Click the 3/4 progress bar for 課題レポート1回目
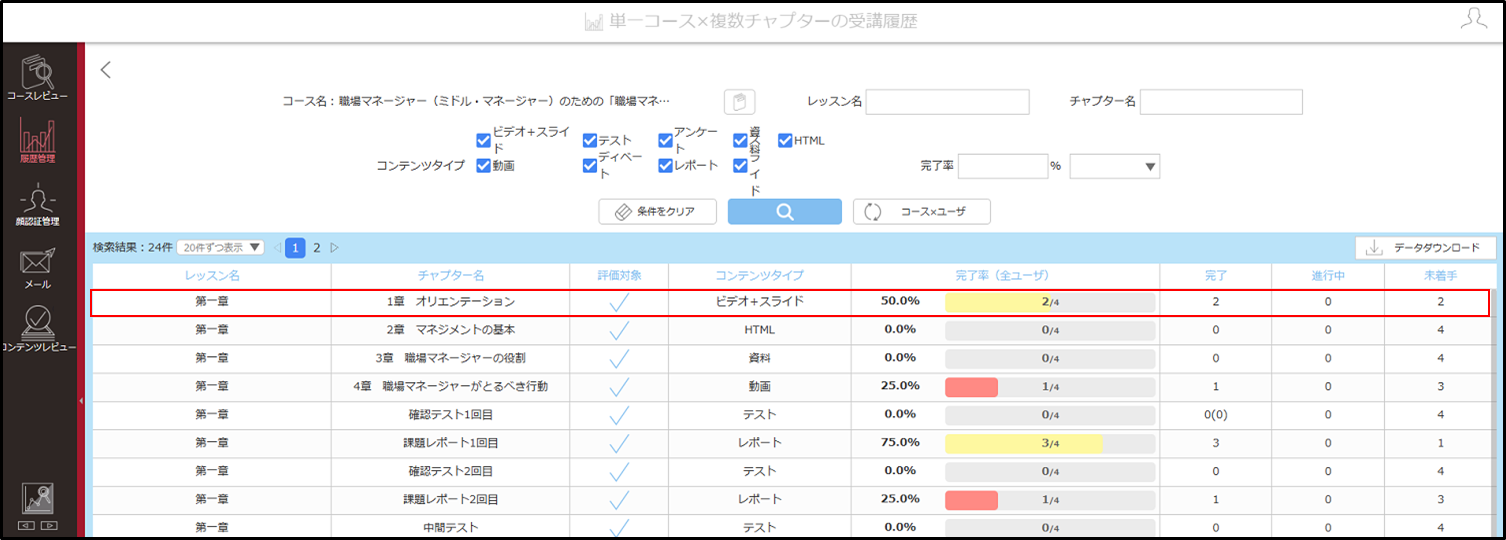 [x=1050, y=443]
